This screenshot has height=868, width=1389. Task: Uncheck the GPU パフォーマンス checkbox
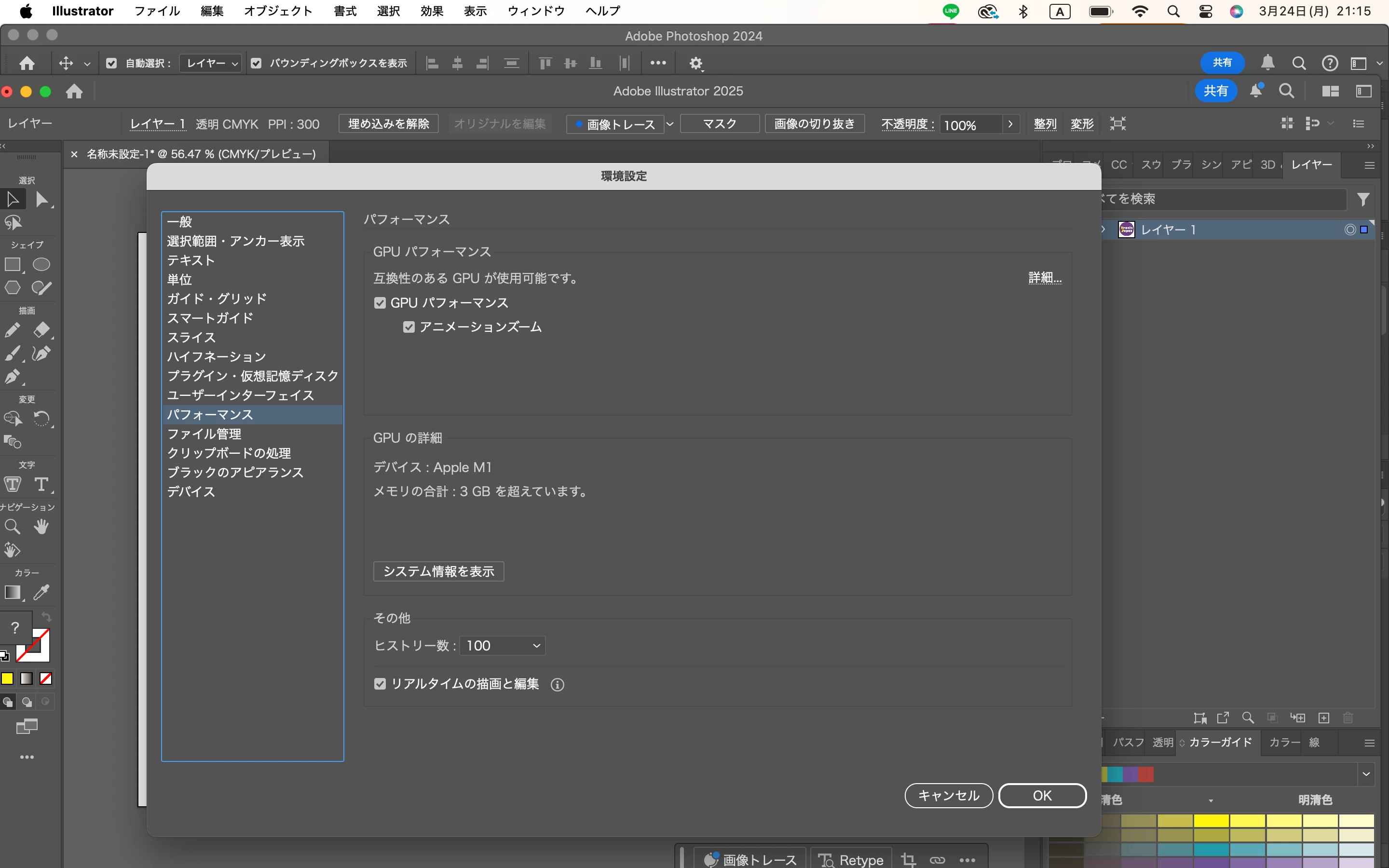(380, 302)
